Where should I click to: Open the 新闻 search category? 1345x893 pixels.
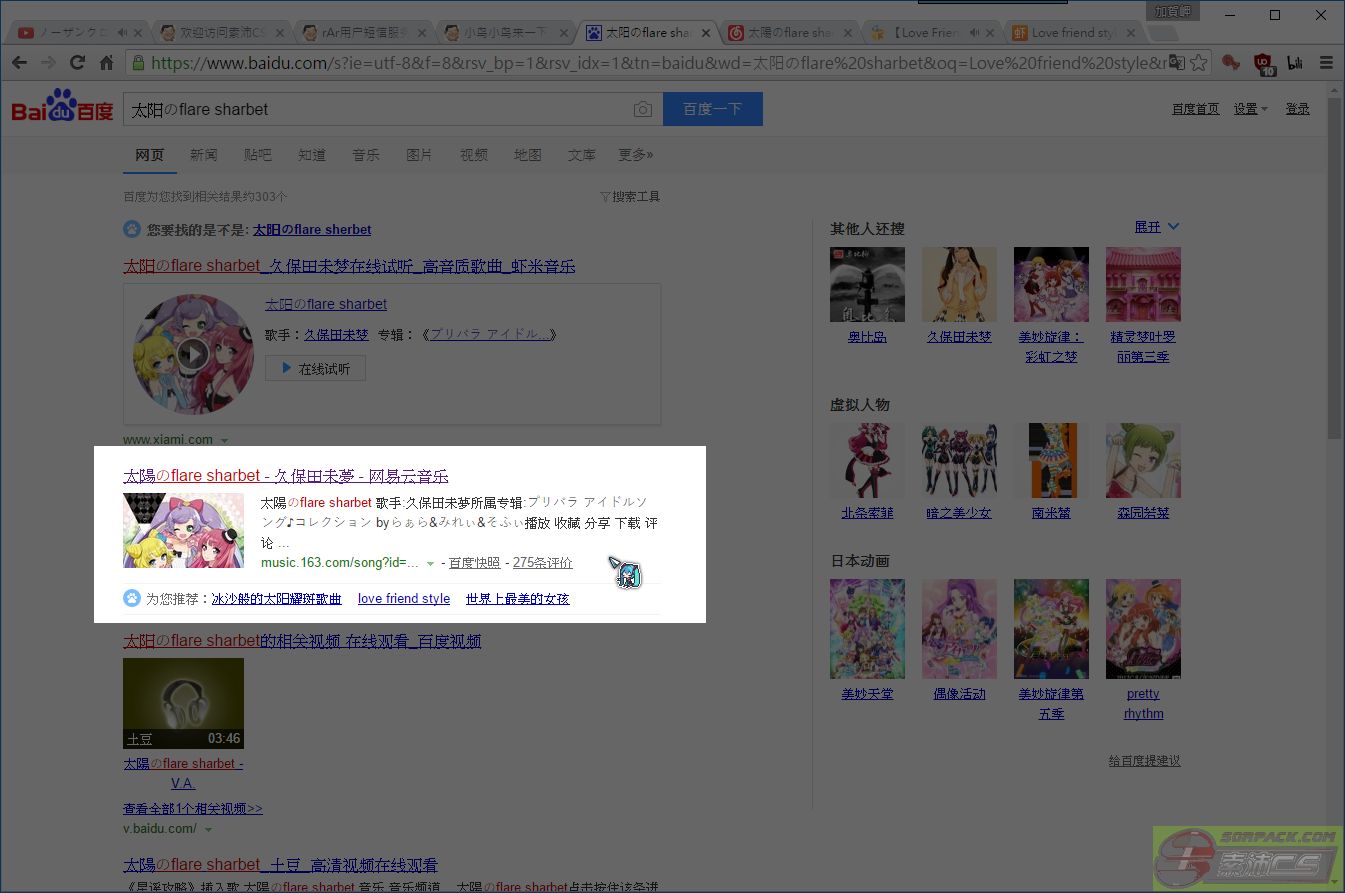tap(203, 155)
